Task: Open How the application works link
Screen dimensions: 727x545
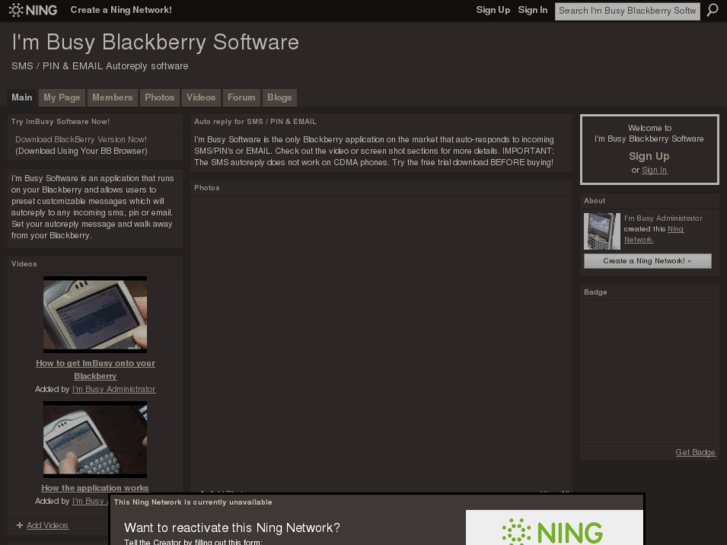Action: 95,488
